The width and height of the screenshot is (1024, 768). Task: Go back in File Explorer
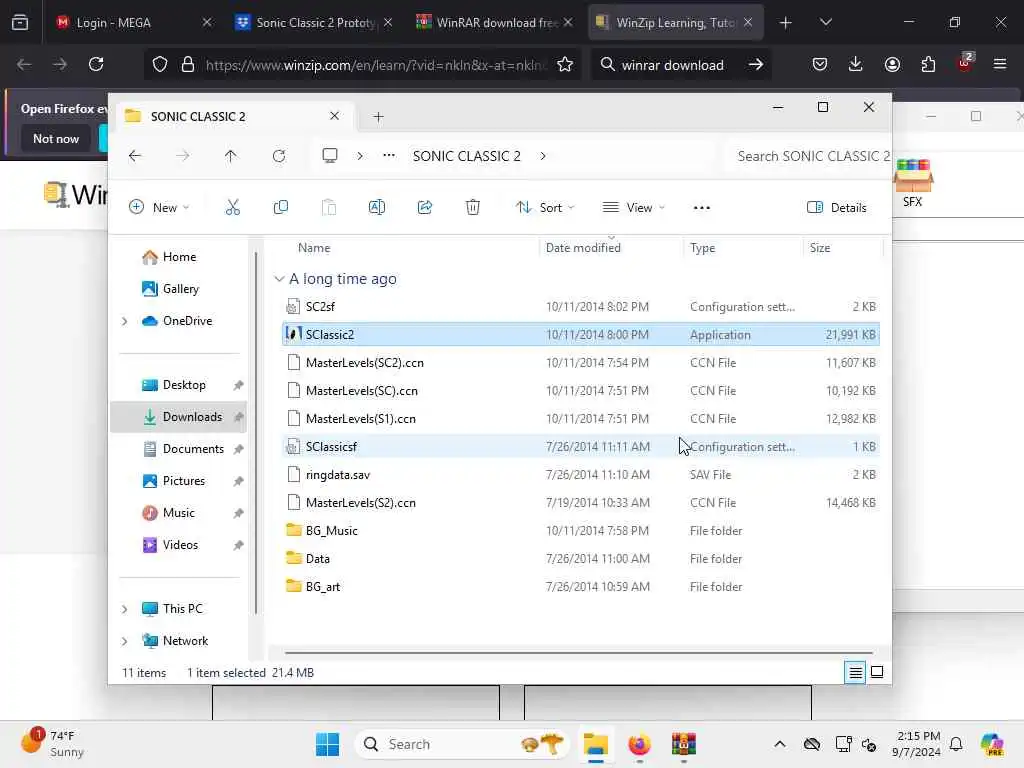coord(135,156)
